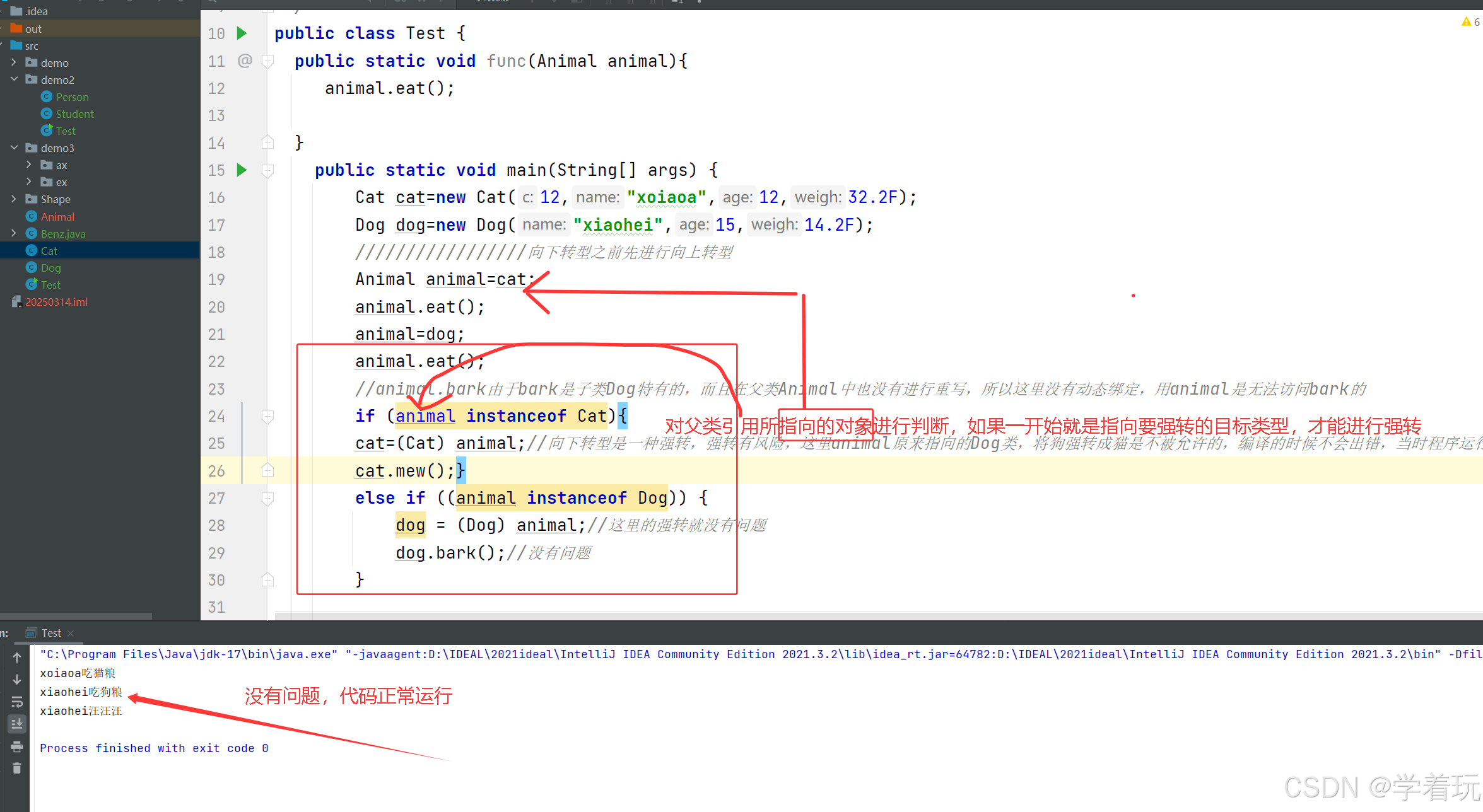The width and height of the screenshot is (1483, 812).
Task: Select the Test tab in Run panel
Action: tap(50, 633)
